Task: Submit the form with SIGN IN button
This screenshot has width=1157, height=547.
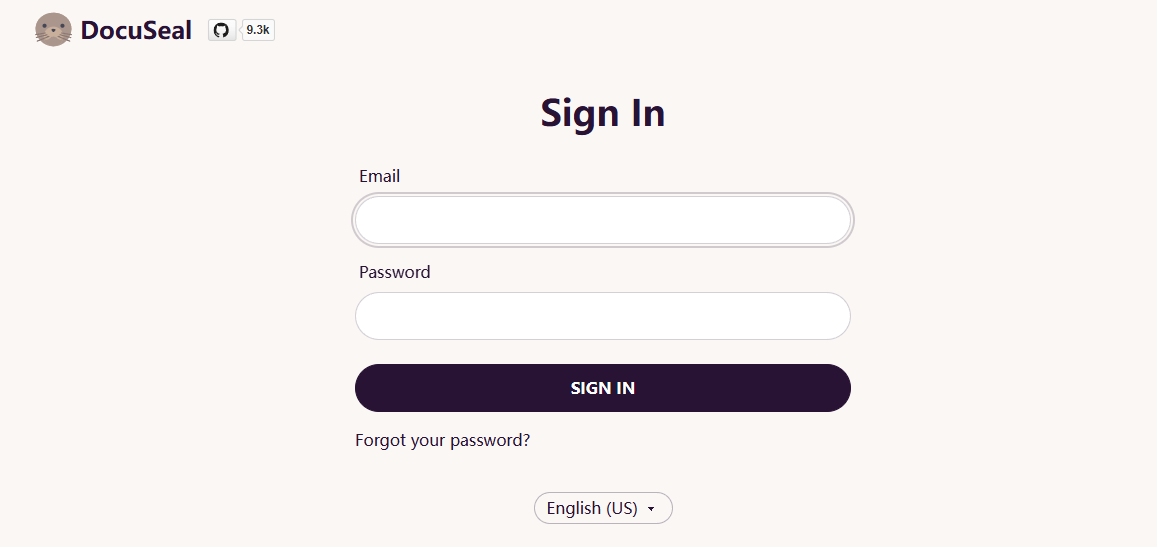Action: point(603,388)
